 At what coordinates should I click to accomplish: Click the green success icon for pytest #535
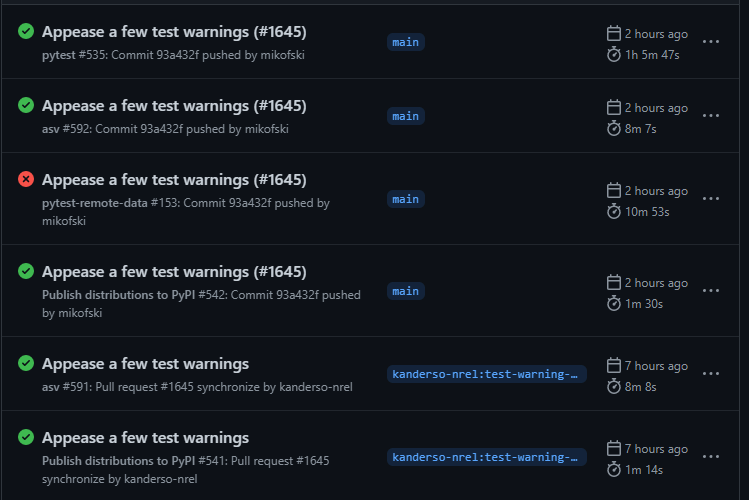[26, 32]
